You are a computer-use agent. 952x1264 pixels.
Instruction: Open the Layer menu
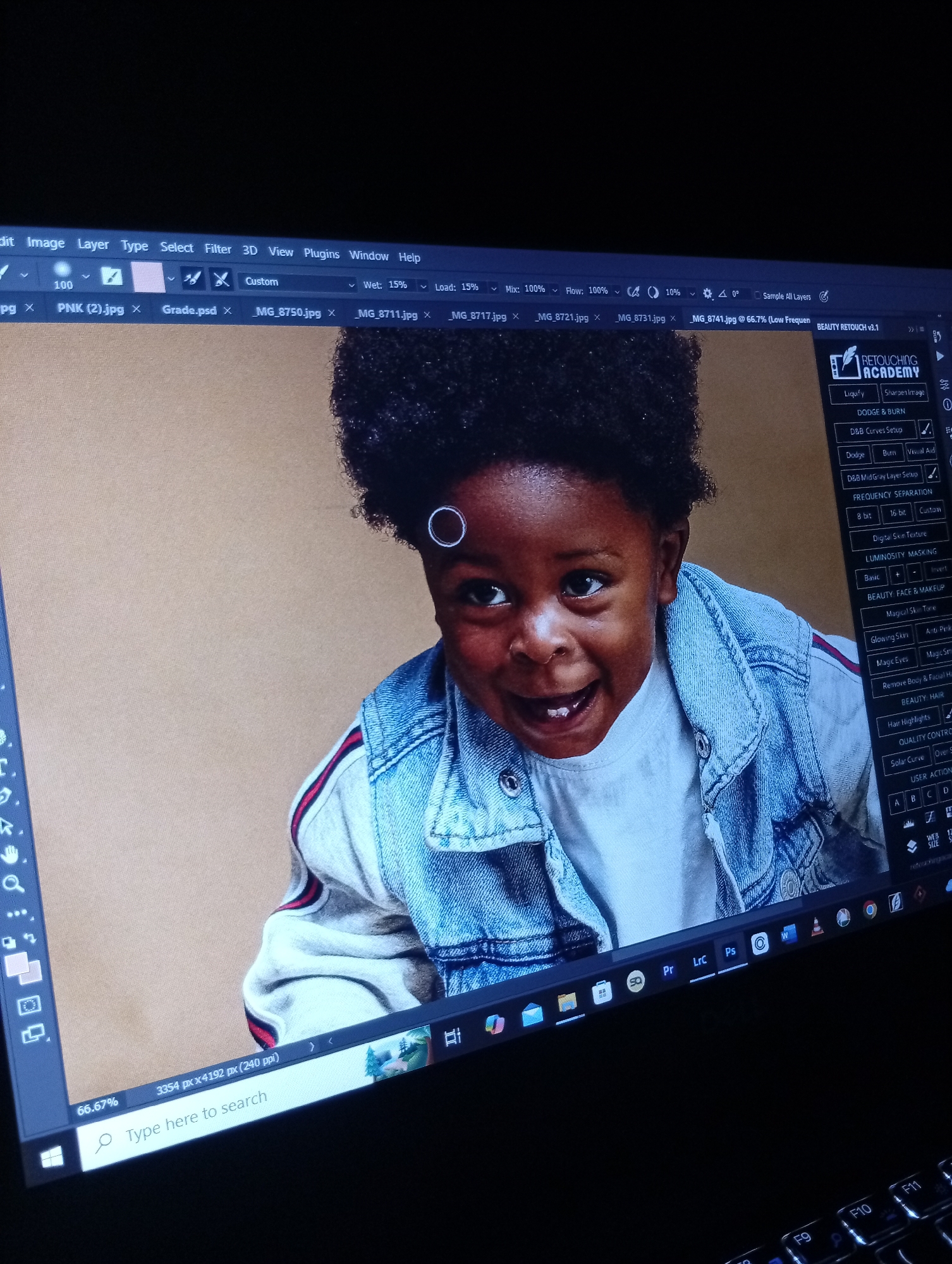93,245
